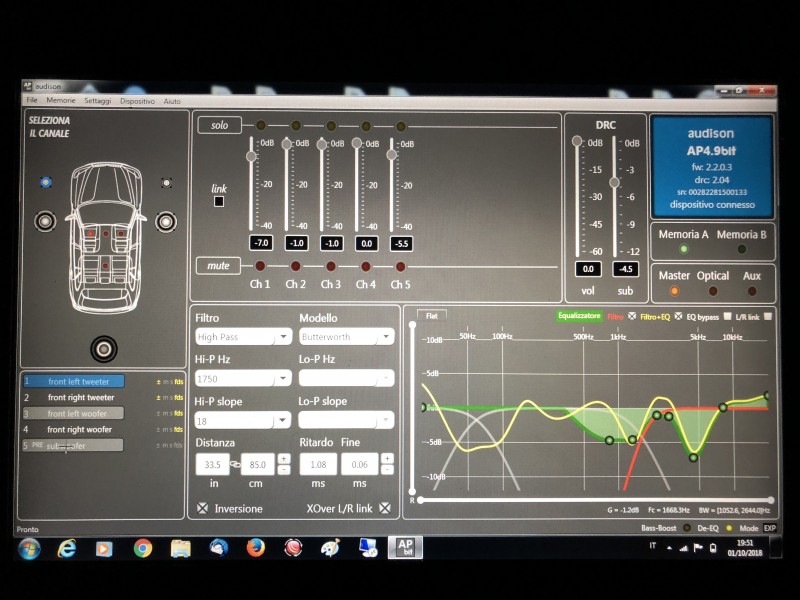This screenshot has width=800, height=600.
Task: Toggle solo indicator for Ch 5
Action: tap(401, 126)
